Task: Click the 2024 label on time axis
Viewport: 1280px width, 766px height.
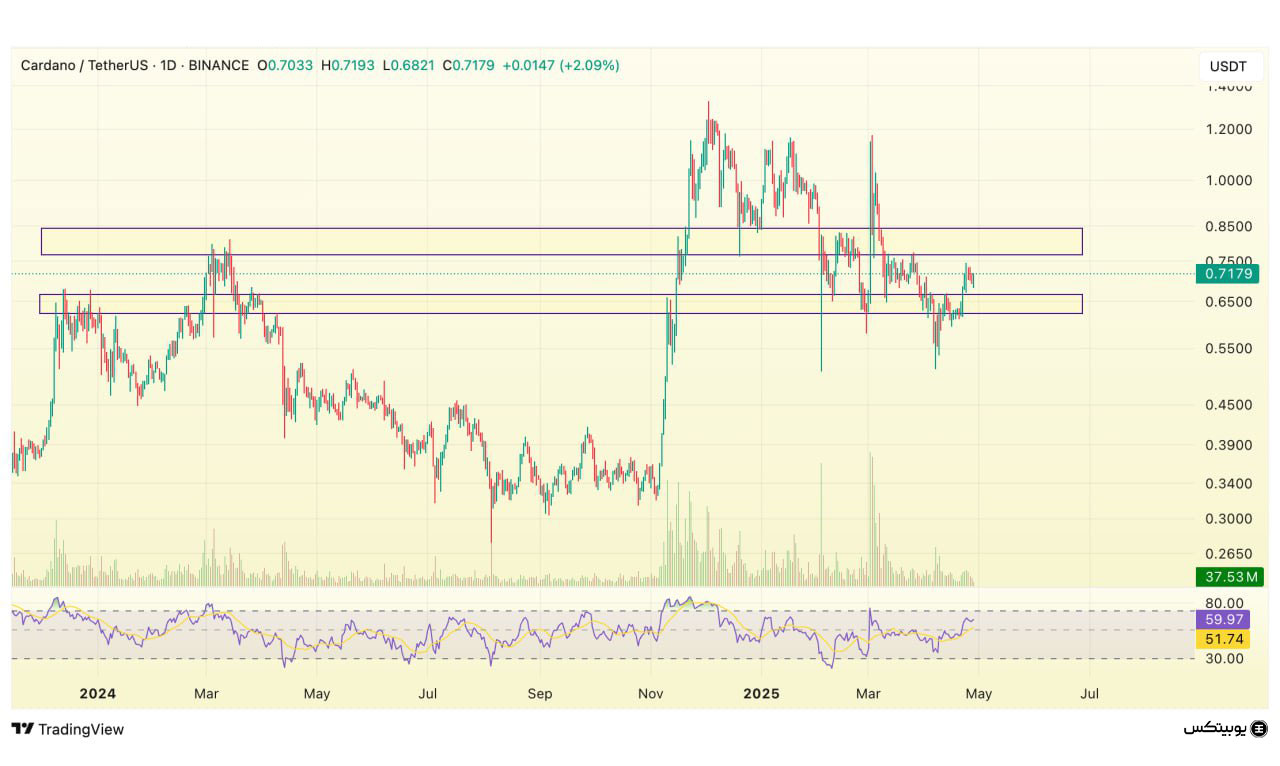Action: (x=97, y=693)
